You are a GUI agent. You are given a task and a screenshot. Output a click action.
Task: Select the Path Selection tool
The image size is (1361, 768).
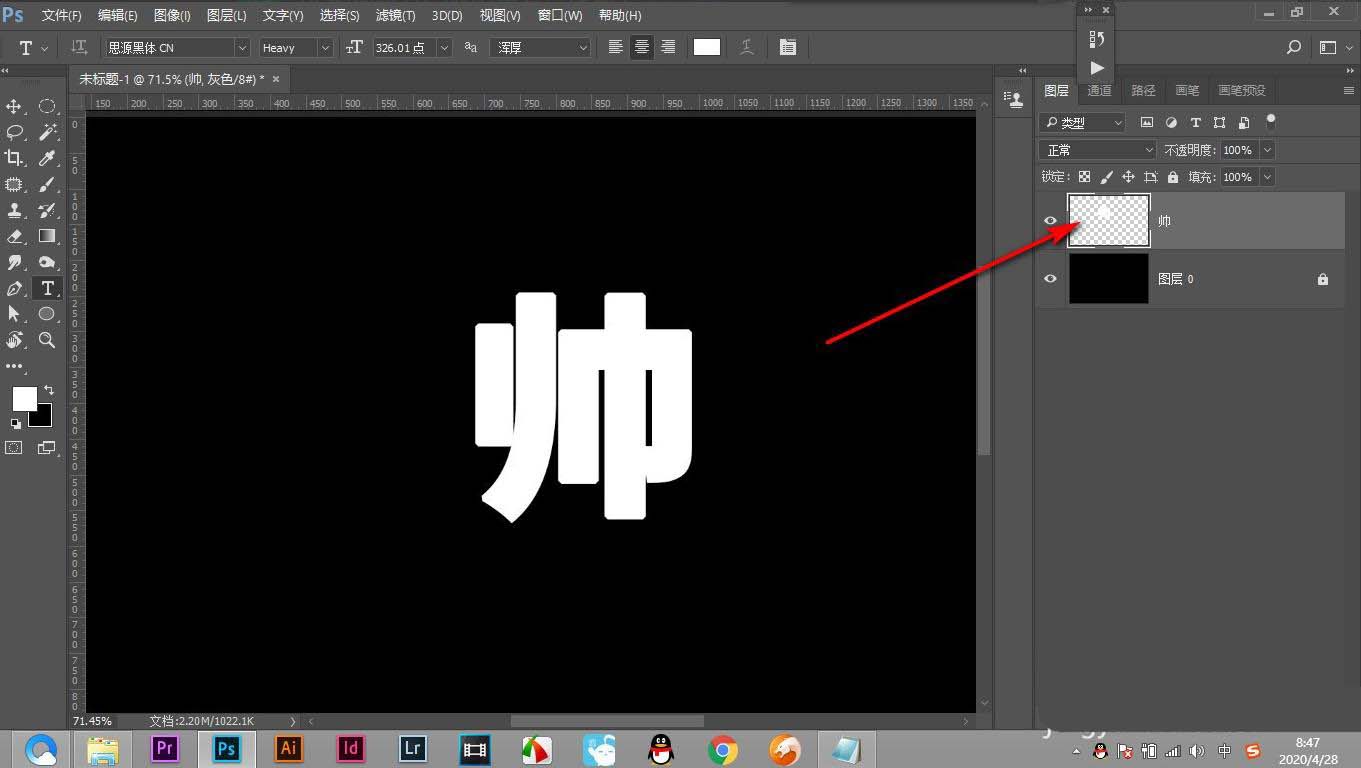click(x=14, y=314)
